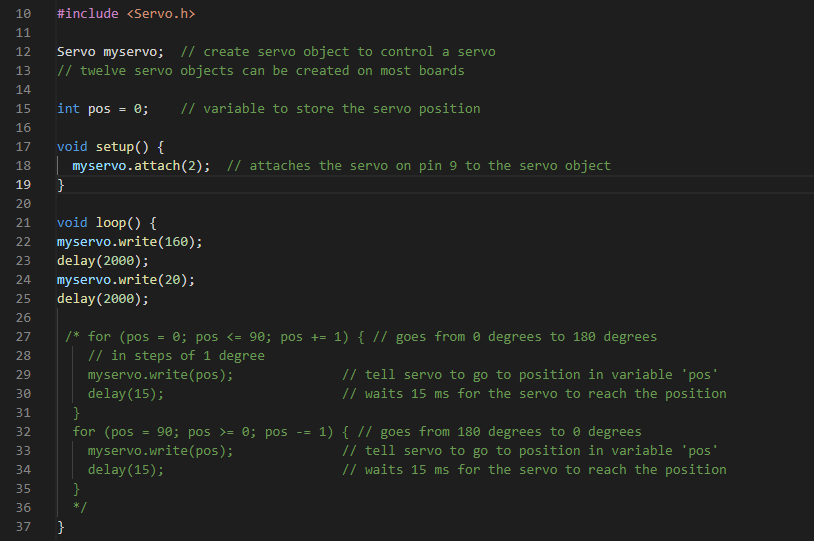Click the 'attaches the servo on pin 9' comment
The image size is (814, 541).
click(419, 166)
